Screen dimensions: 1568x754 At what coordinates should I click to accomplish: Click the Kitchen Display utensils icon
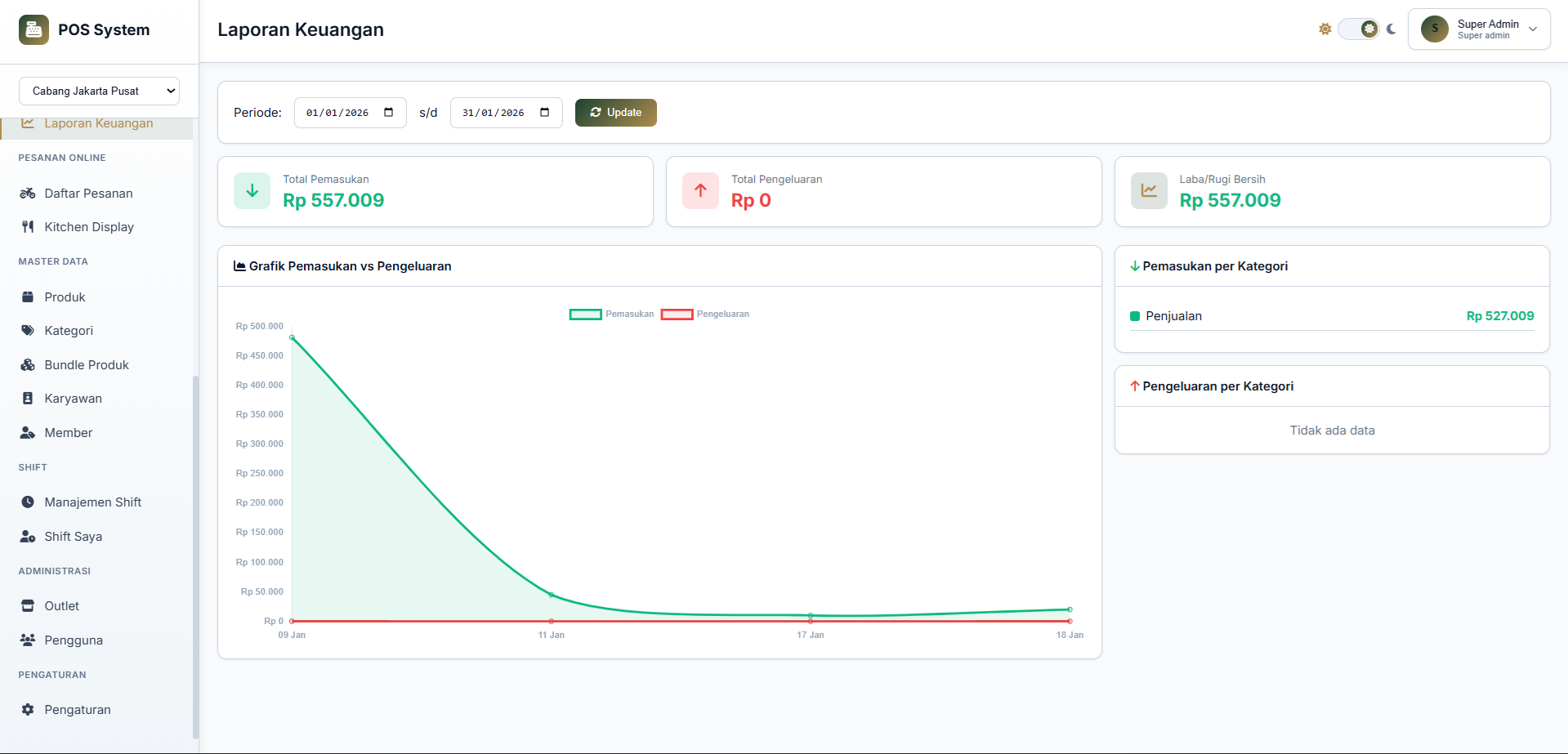(x=28, y=226)
